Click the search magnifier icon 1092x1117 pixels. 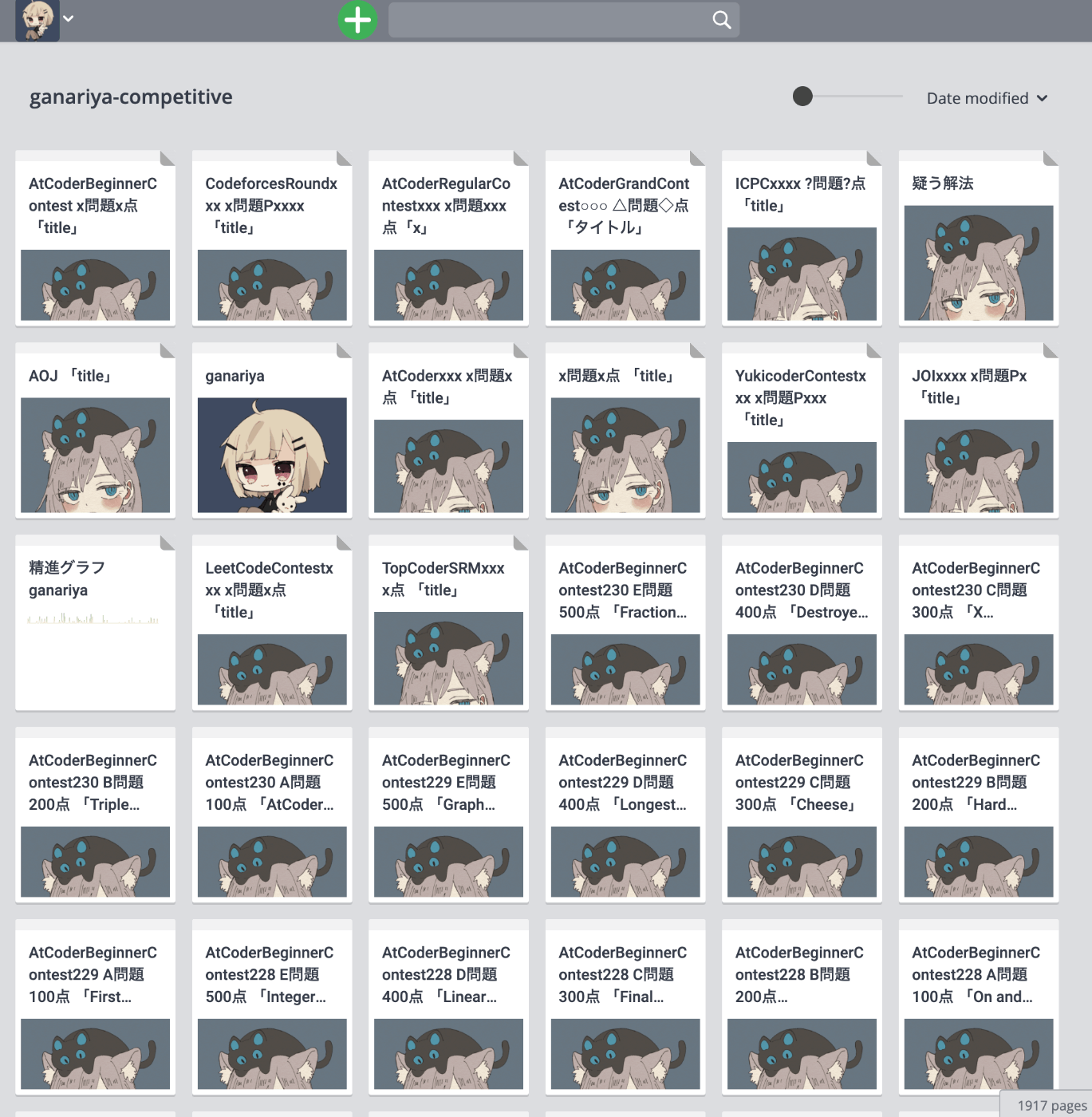pos(721,20)
